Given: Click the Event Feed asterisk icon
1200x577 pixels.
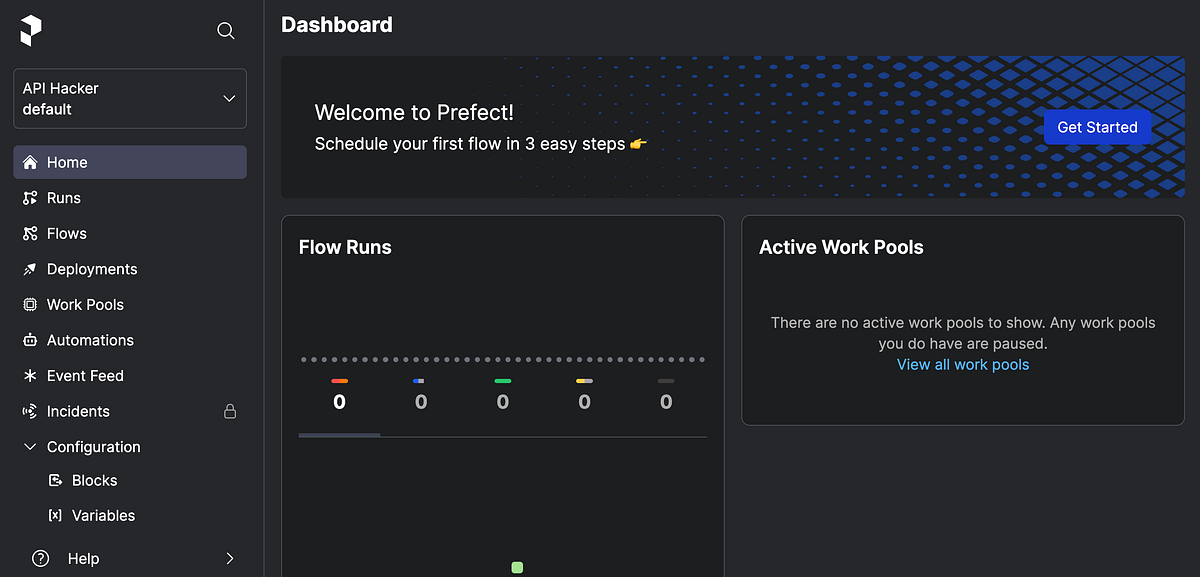Looking at the screenshot, I should (x=29, y=376).
